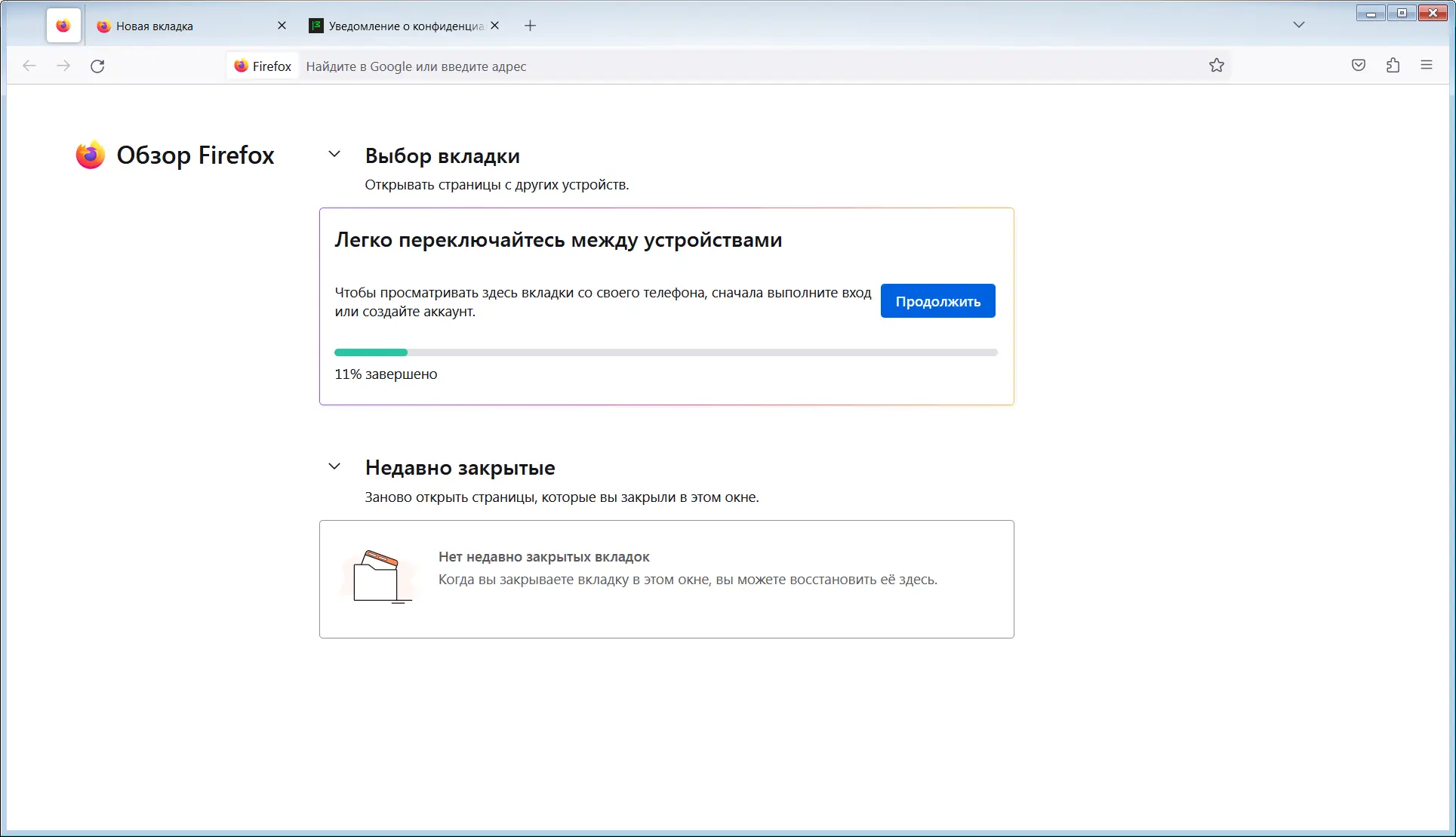Open a new tab with the plus button

530,26
